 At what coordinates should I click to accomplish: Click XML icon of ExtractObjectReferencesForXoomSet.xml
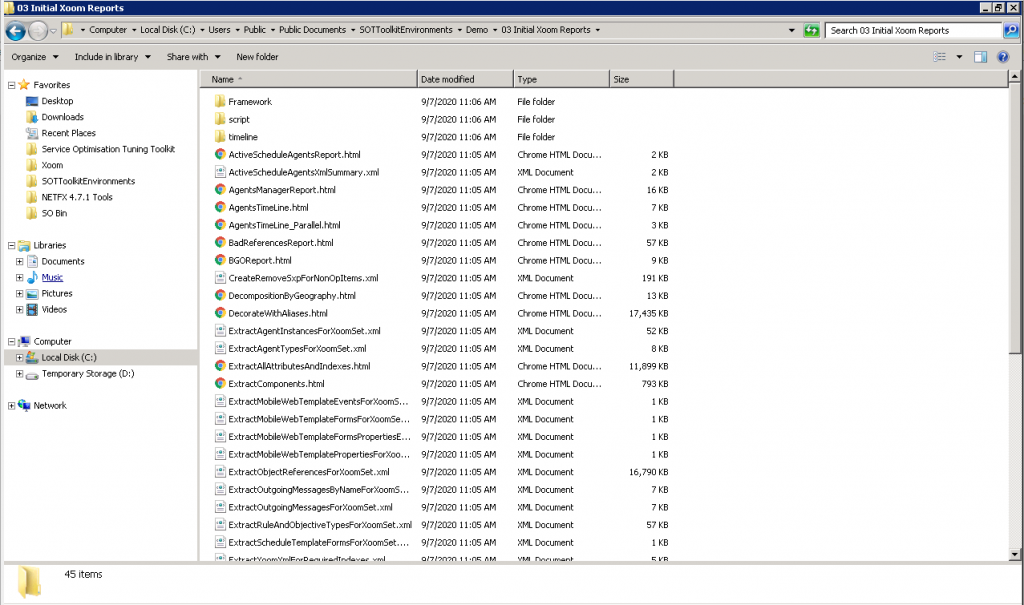pyautogui.click(x=220, y=472)
